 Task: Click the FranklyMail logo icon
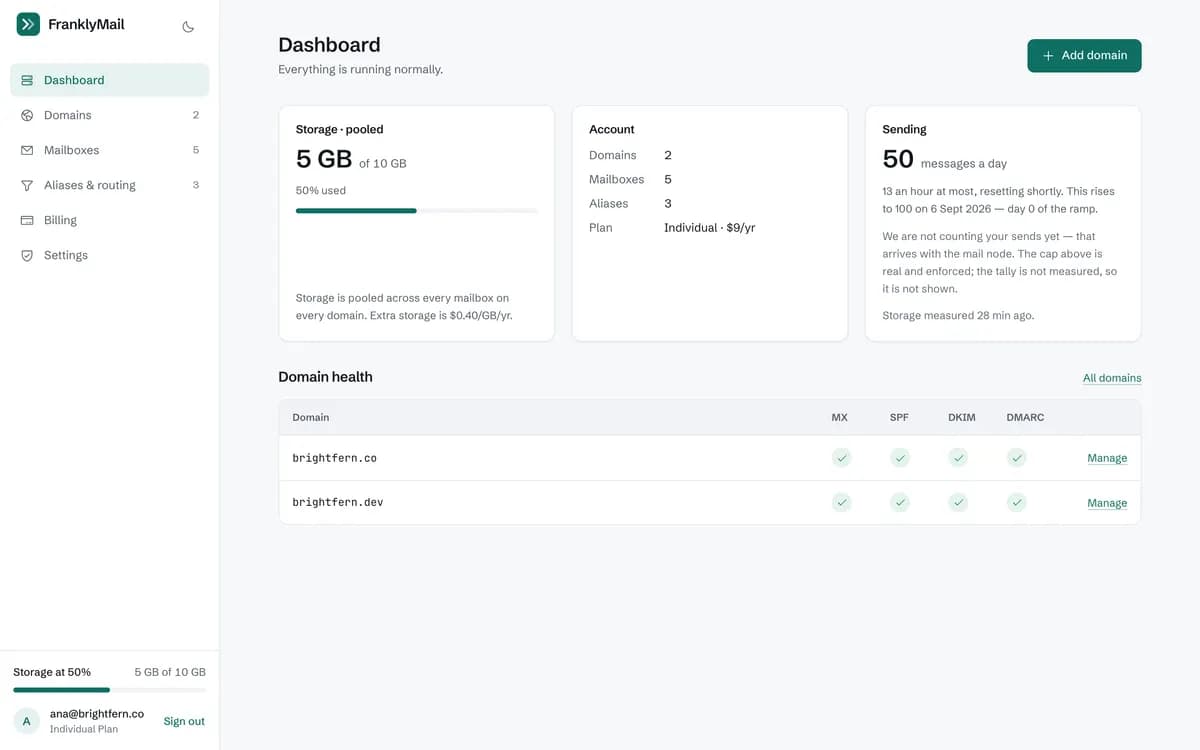pyautogui.click(x=28, y=24)
